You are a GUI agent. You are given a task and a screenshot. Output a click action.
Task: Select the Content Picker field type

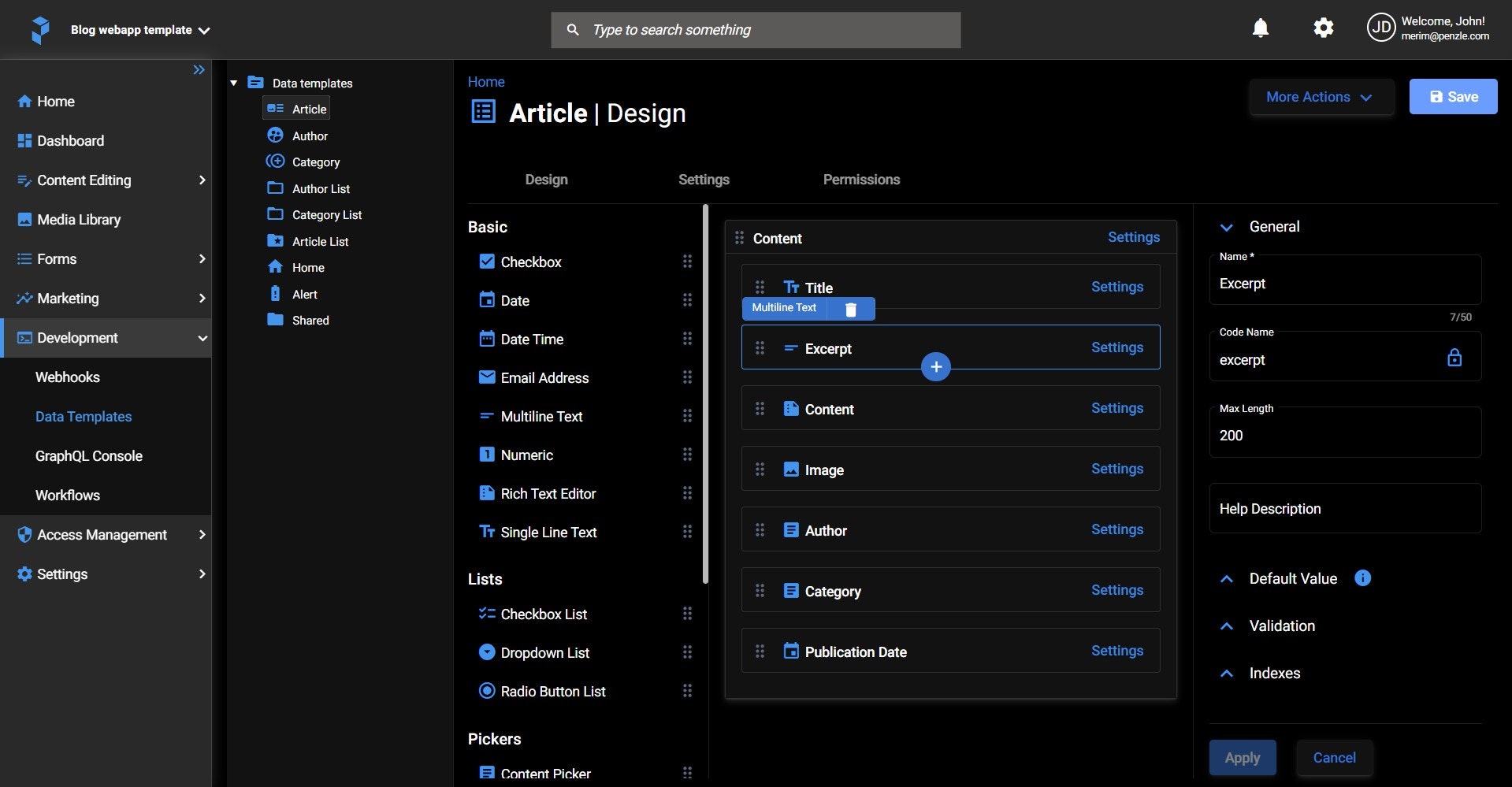pyautogui.click(x=535, y=774)
